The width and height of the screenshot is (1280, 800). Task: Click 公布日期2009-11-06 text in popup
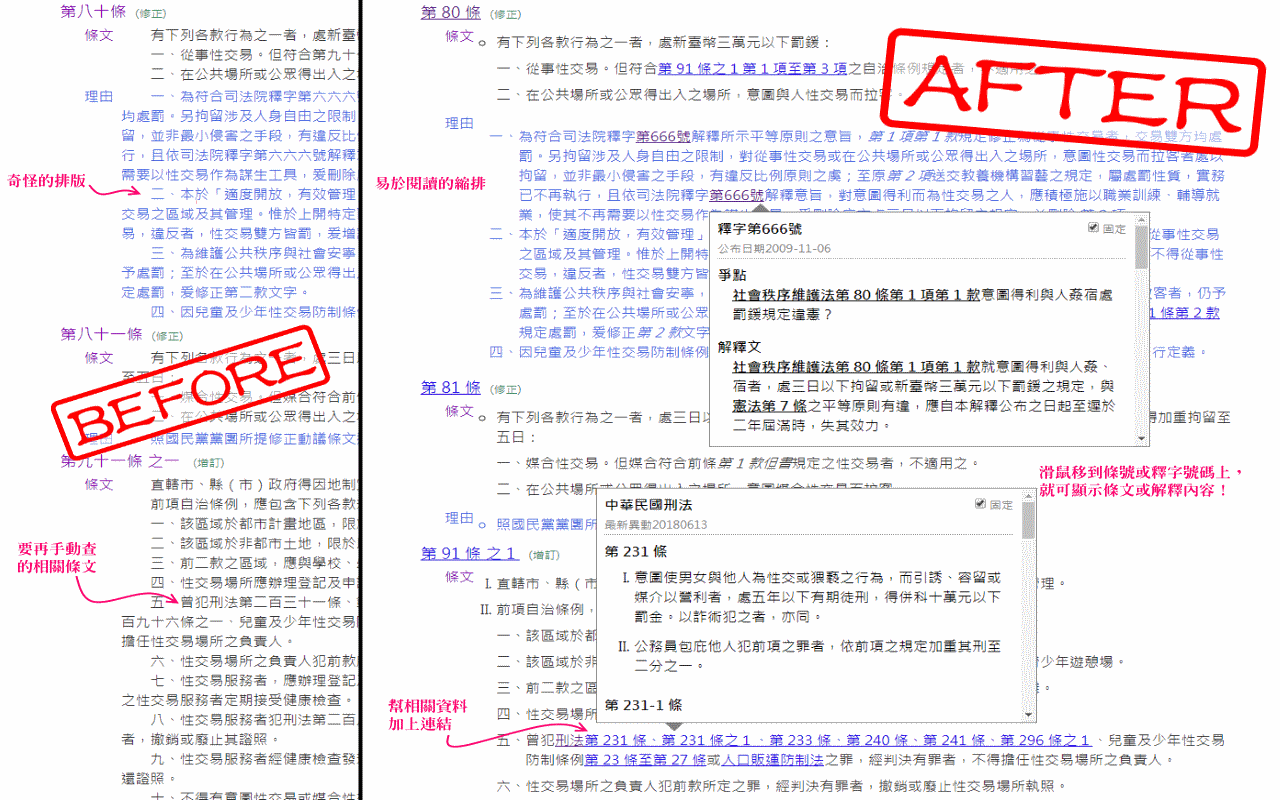point(774,248)
